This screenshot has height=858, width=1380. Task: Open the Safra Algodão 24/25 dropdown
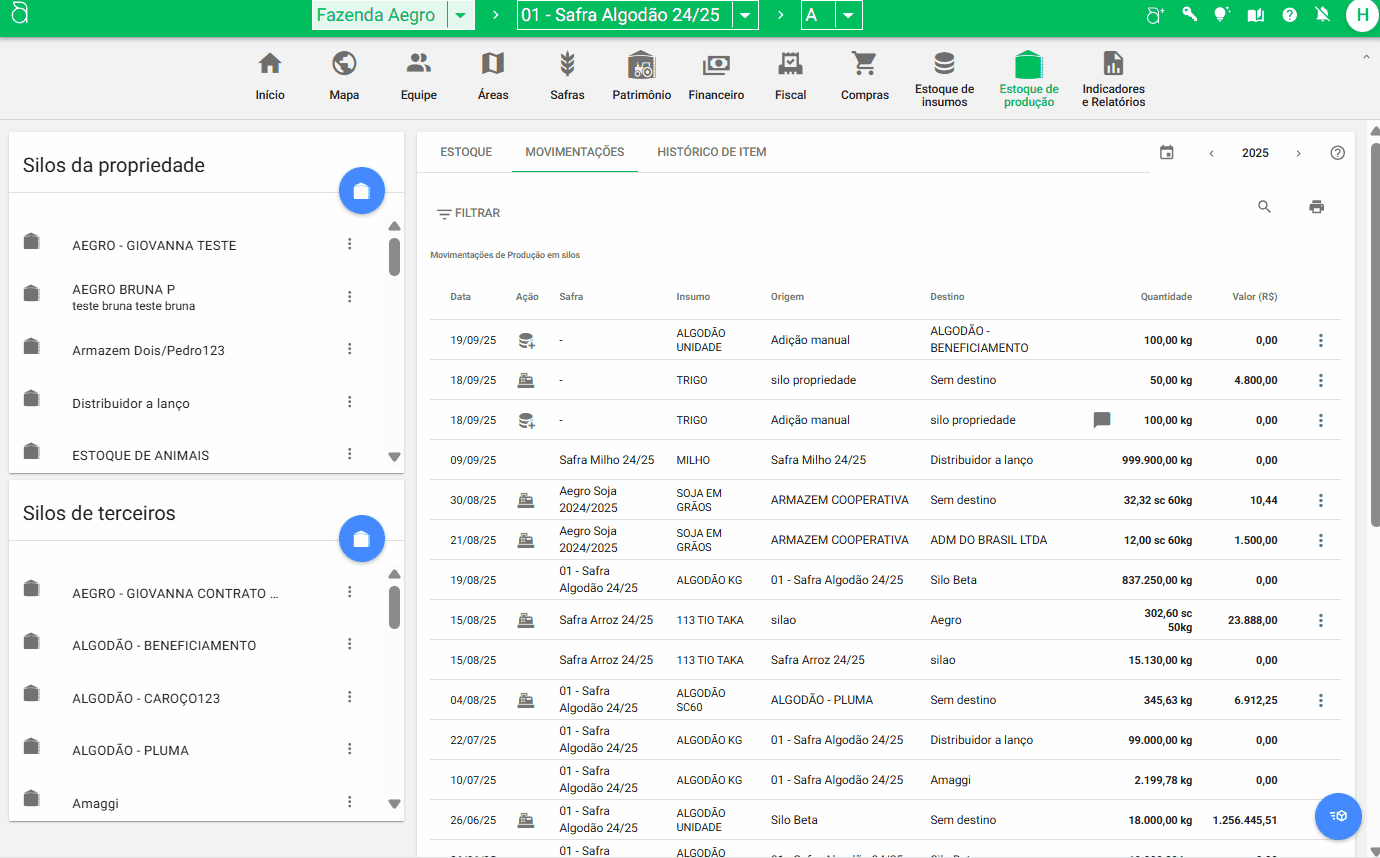[745, 16]
